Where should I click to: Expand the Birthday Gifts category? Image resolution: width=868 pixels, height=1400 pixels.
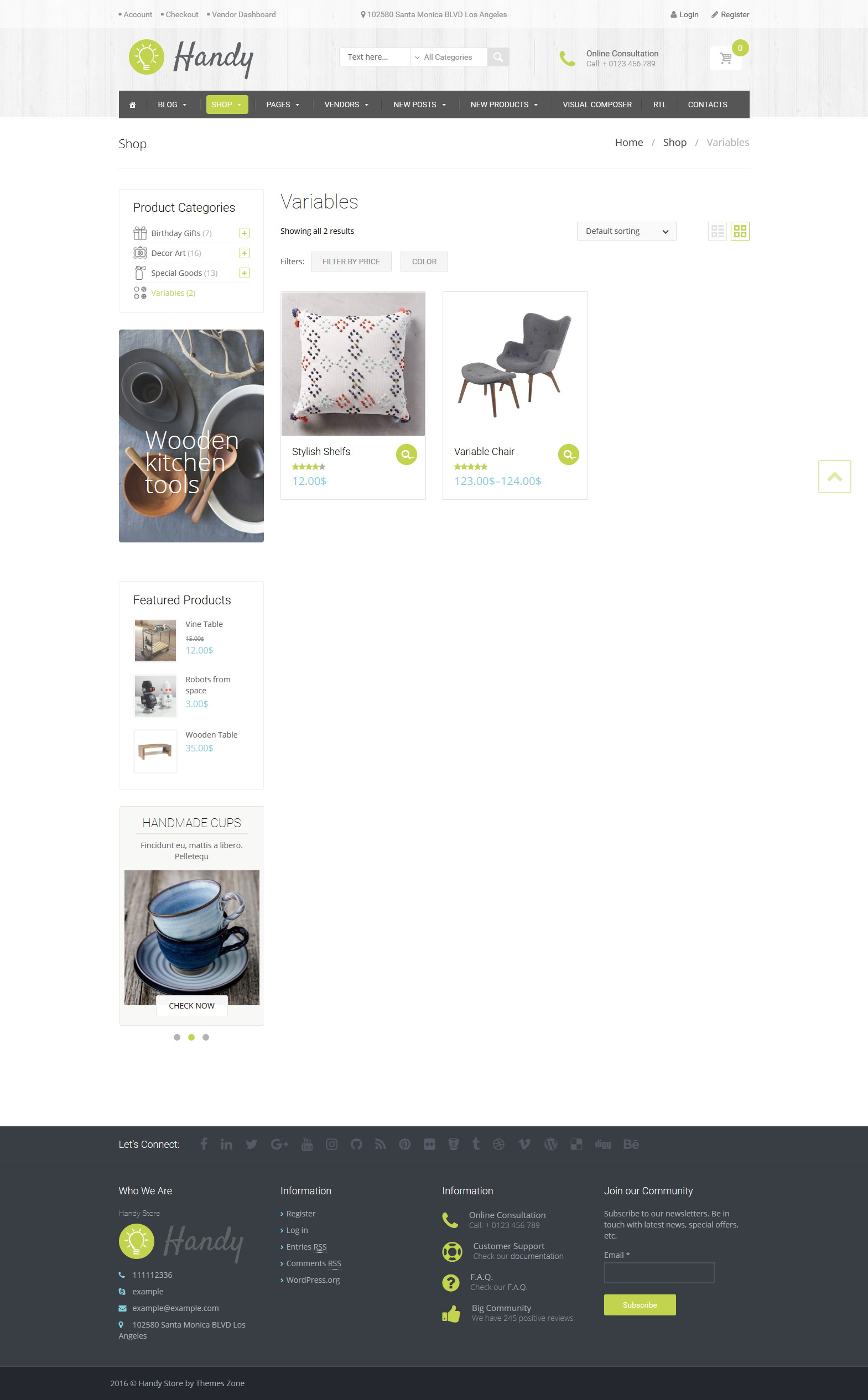(x=245, y=233)
